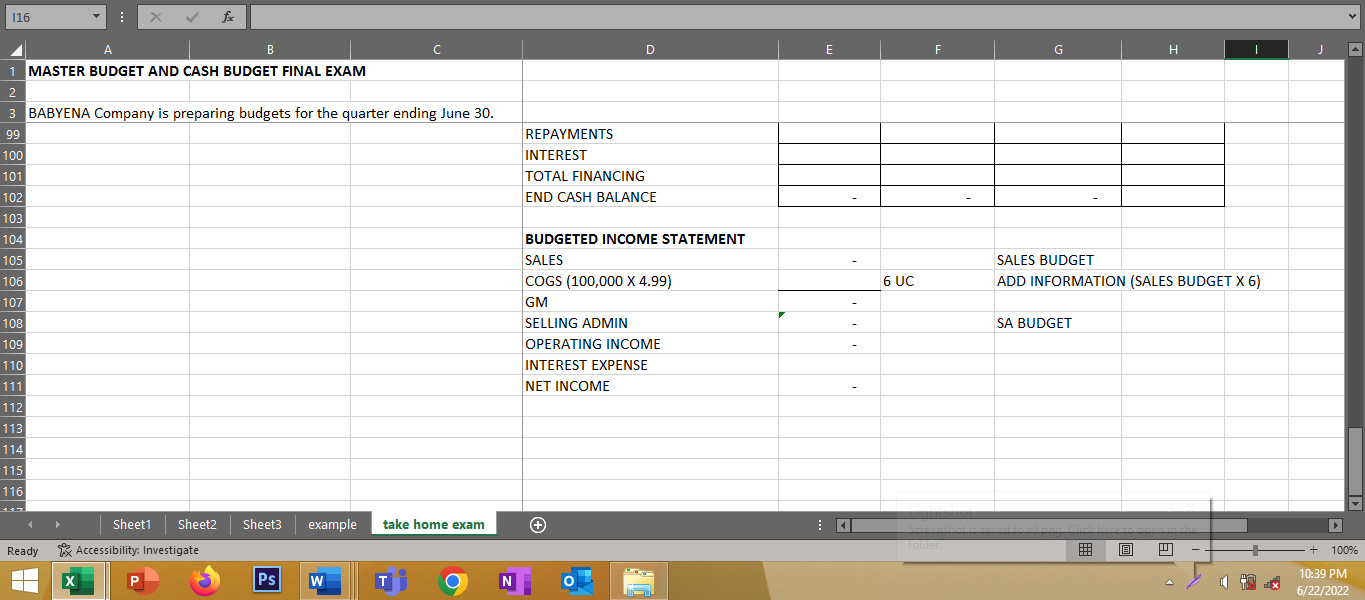This screenshot has width=1365, height=600.
Task: Open Microsoft Teams from the taskbar
Action: point(390,581)
